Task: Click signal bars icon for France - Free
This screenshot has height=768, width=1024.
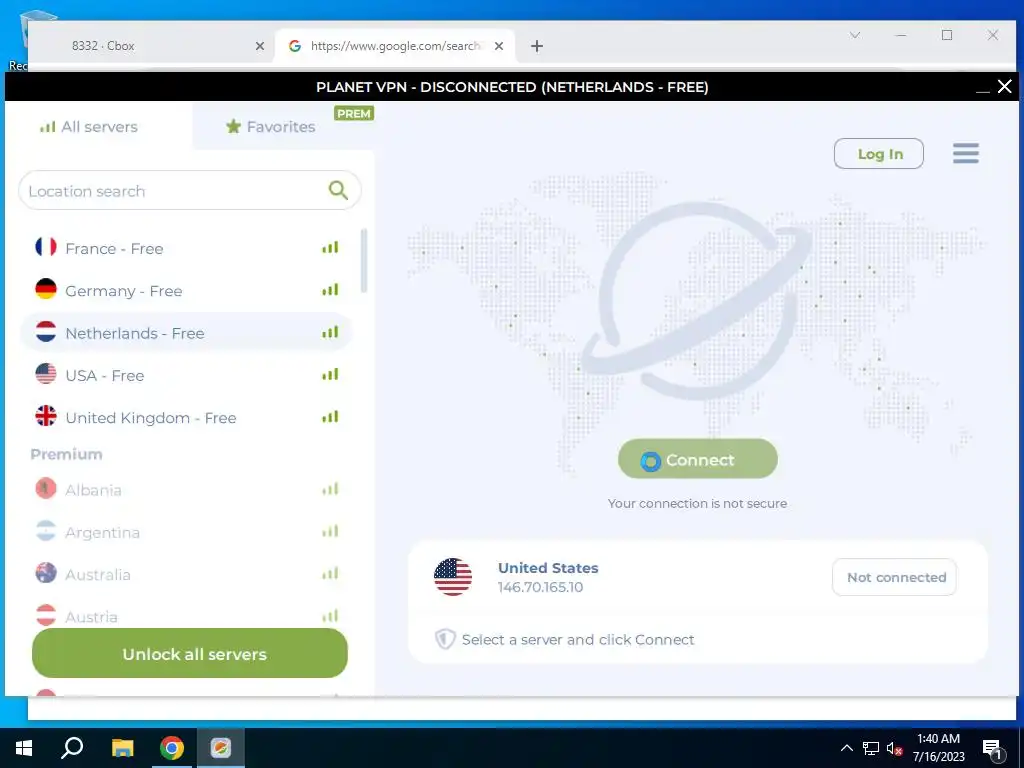Action: coord(330,247)
